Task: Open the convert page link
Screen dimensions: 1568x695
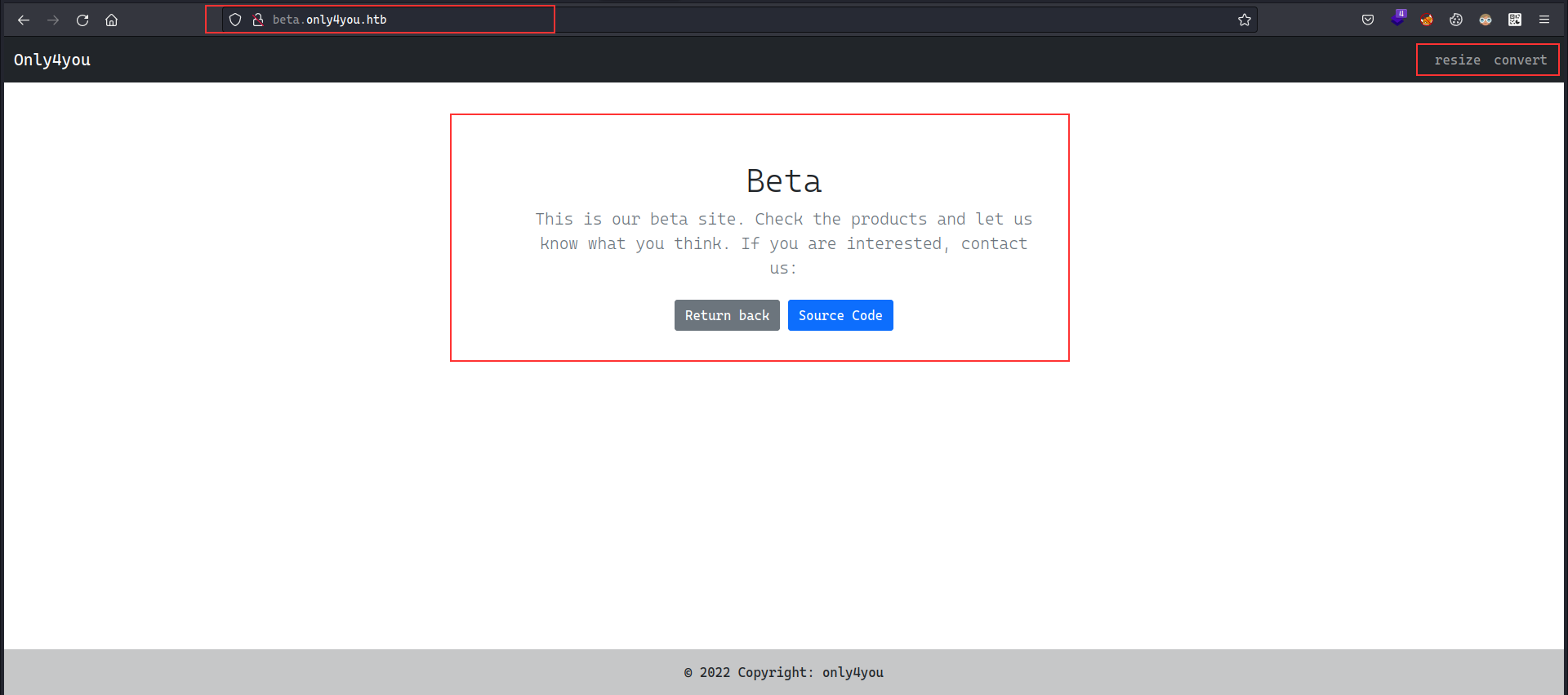Action: (1520, 60)
